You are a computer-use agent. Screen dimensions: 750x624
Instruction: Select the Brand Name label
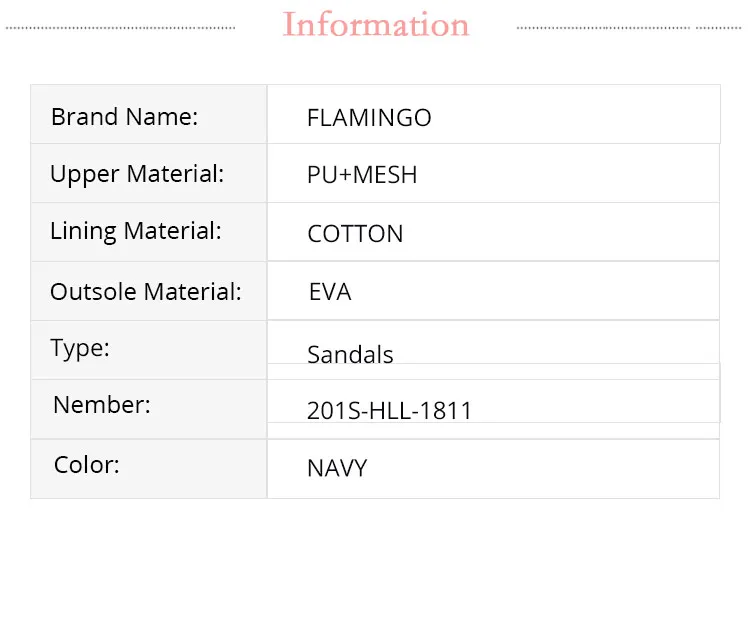pyautogui.click(x=124, y=117)
